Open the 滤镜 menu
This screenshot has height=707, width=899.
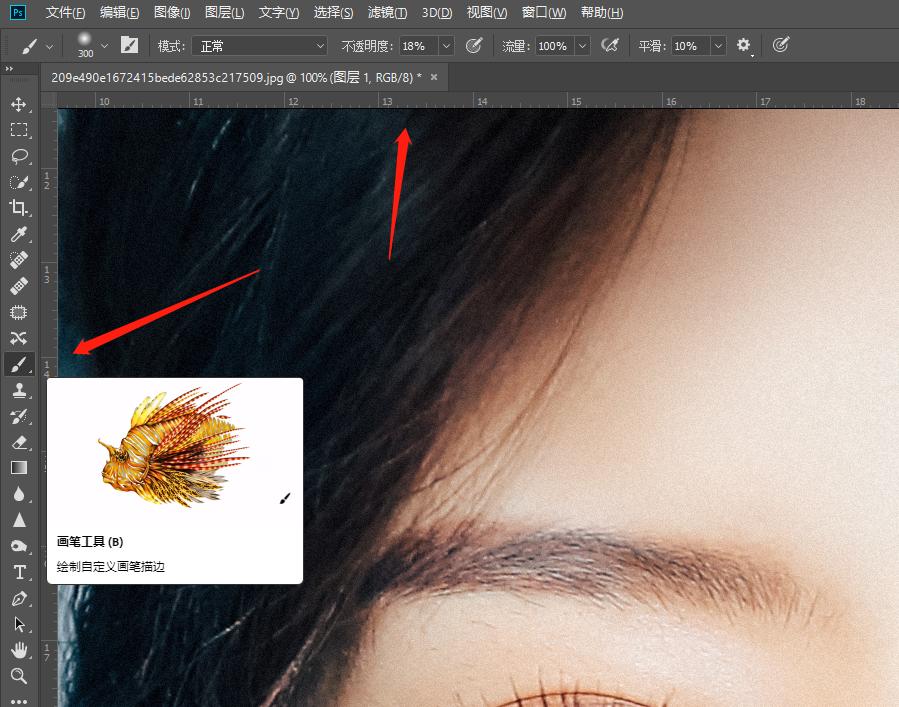coord(388,12)
